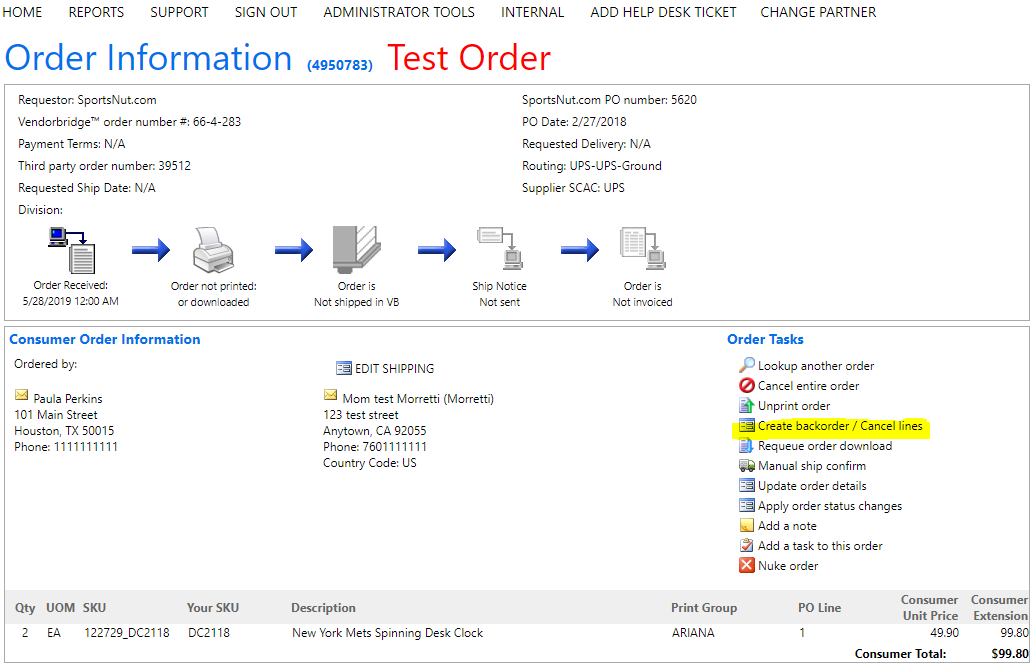Click the Apply order status changes link
Image resolution: width=1034 pixels, height=663 pixels.
pyautogui.click(x=830, y=506)
